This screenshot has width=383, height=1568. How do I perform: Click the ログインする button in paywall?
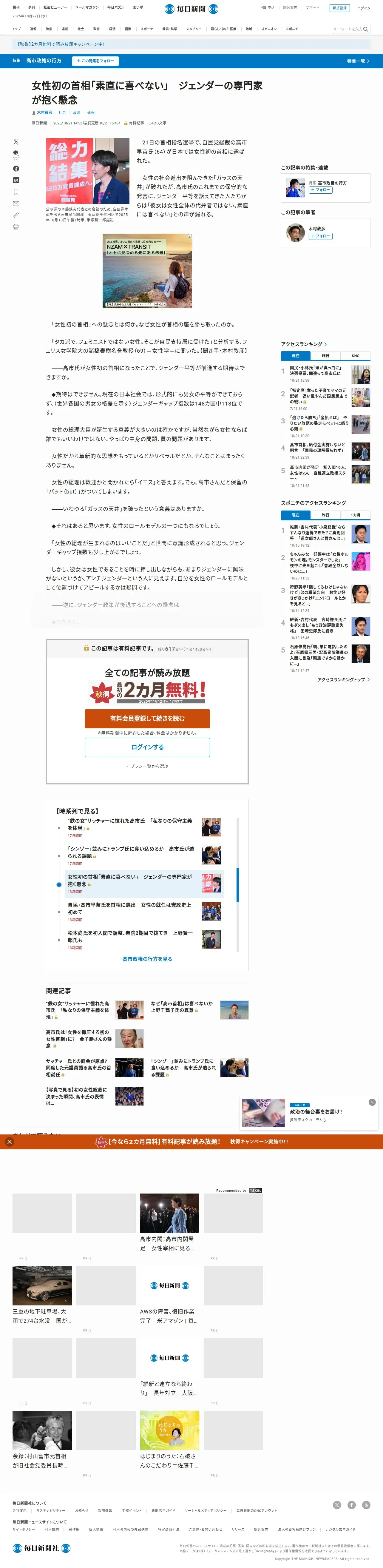[x=147, y=747]
